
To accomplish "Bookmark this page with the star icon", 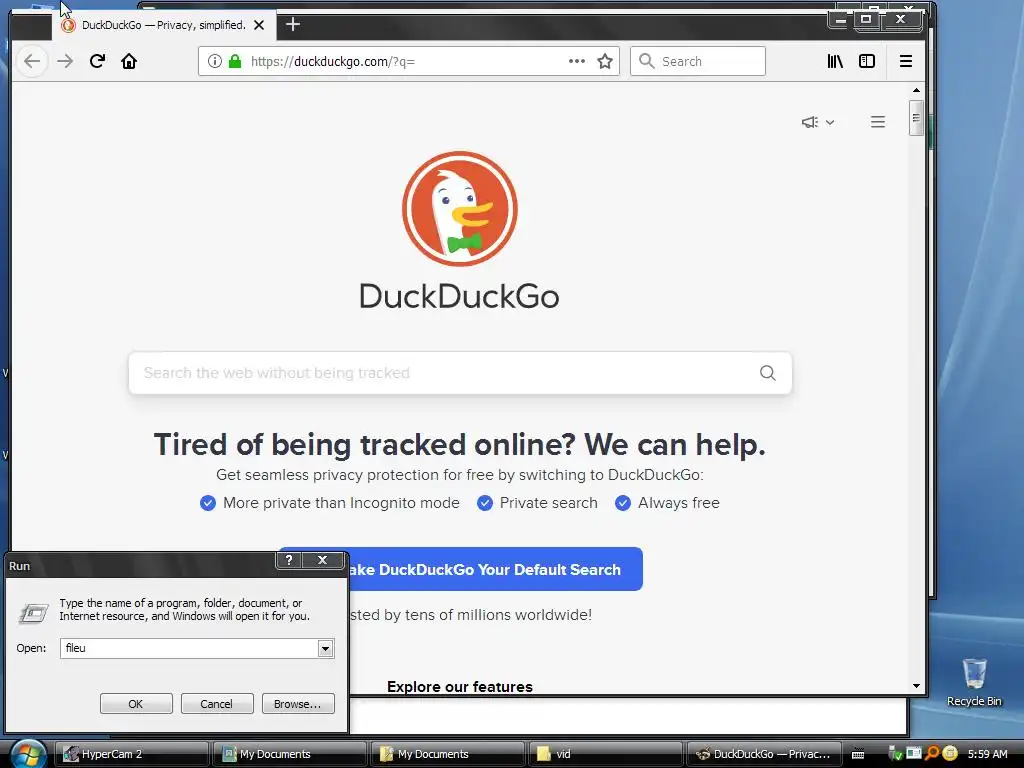I will [605, 61].
